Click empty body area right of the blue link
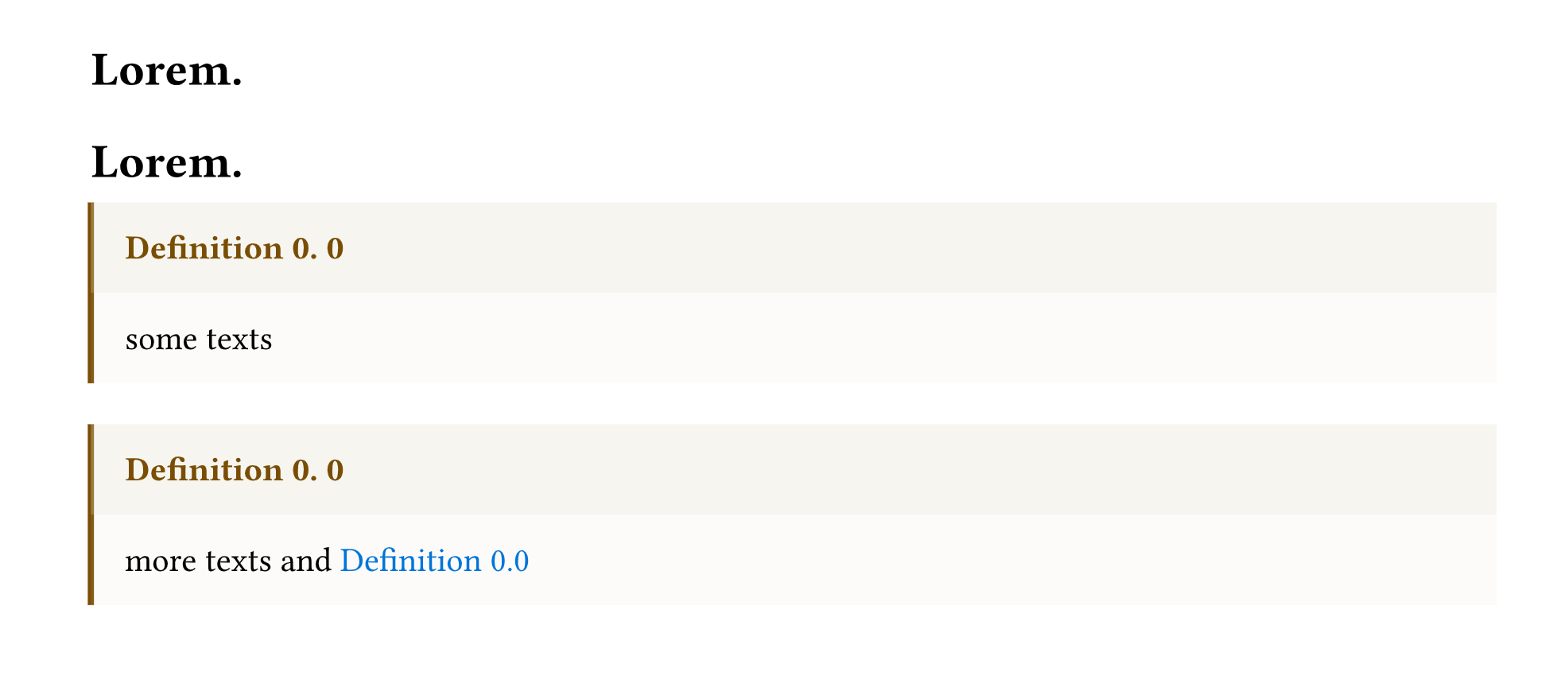Screen dimensions: 1568x676 pyautogui.click(x=1010, y=561)
